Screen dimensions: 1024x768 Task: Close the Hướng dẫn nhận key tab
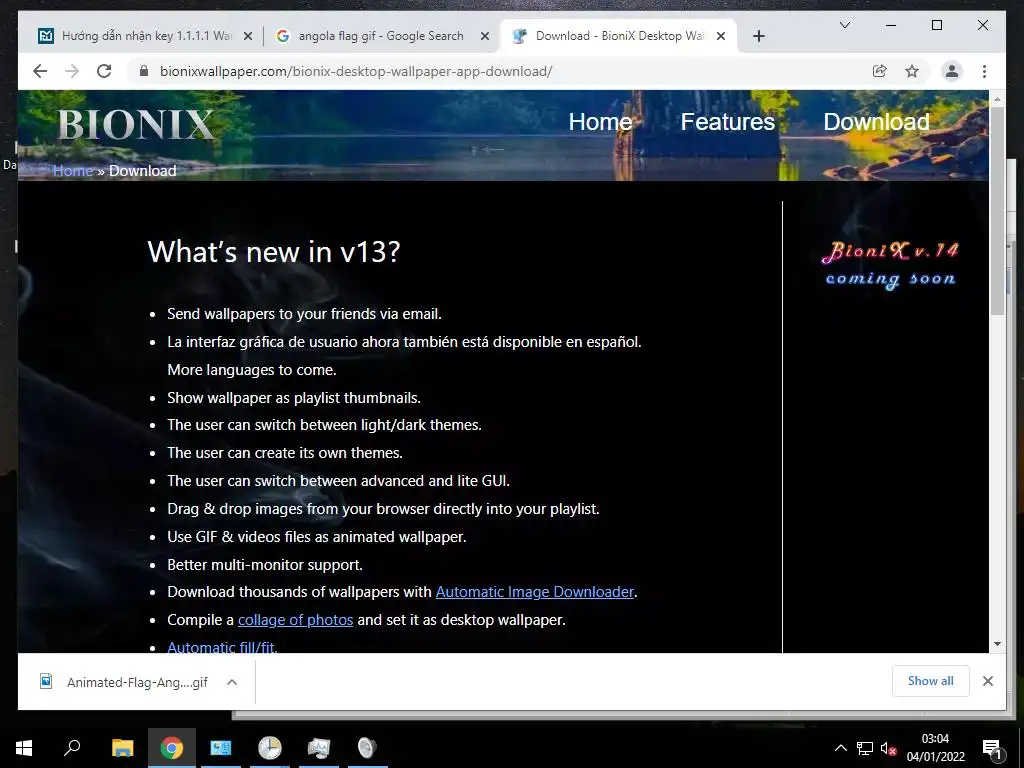(x=248, y=36)
